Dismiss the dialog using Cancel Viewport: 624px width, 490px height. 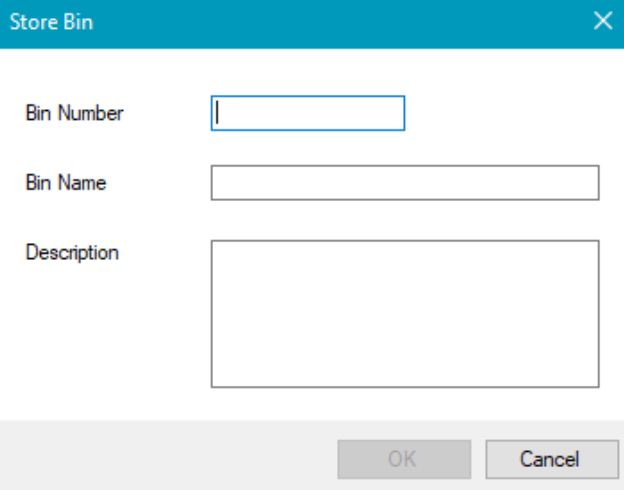click(x=549, y=459)
